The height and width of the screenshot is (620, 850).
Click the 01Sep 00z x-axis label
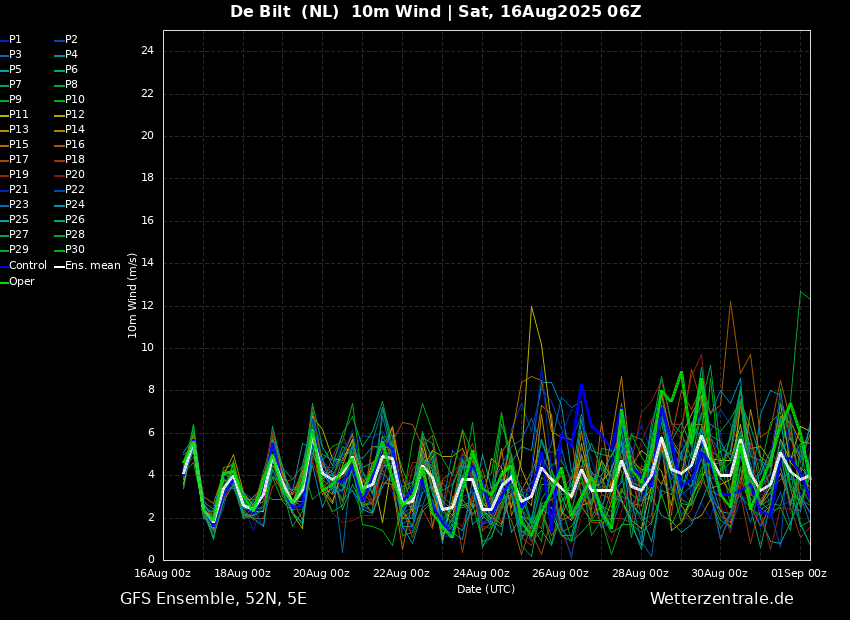coord(799,574)
